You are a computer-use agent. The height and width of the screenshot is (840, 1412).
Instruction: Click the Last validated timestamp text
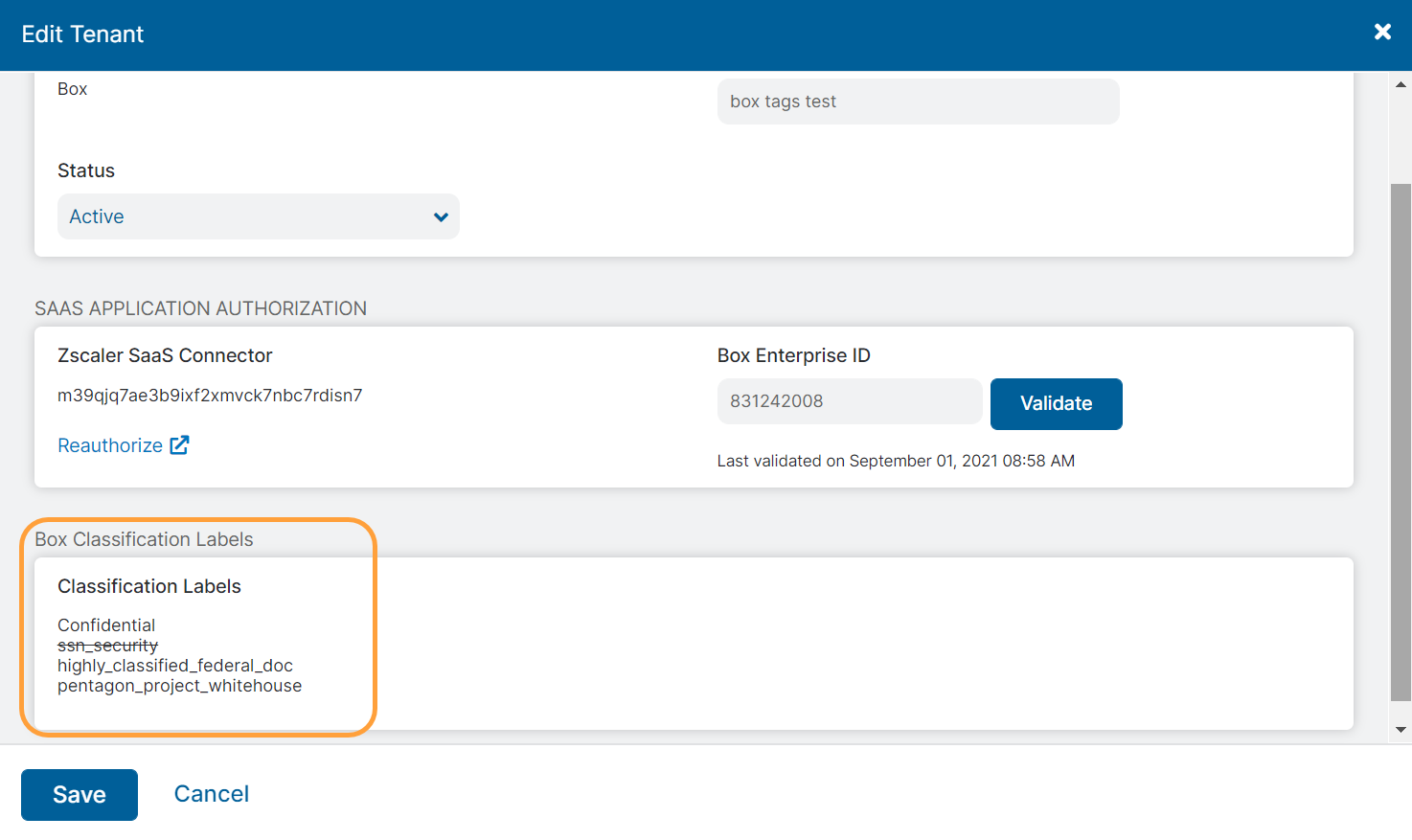pos(896,461)
